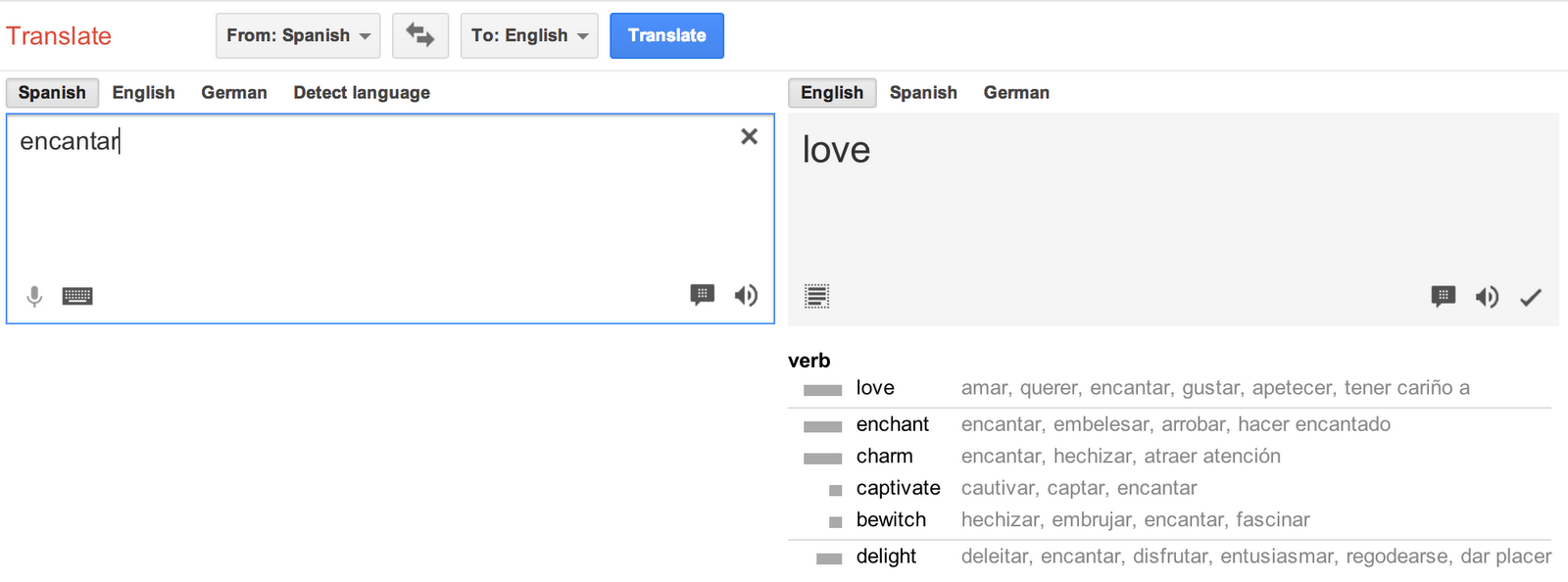Select Detect language source option

pyautogui.click(x=362, y=93)
